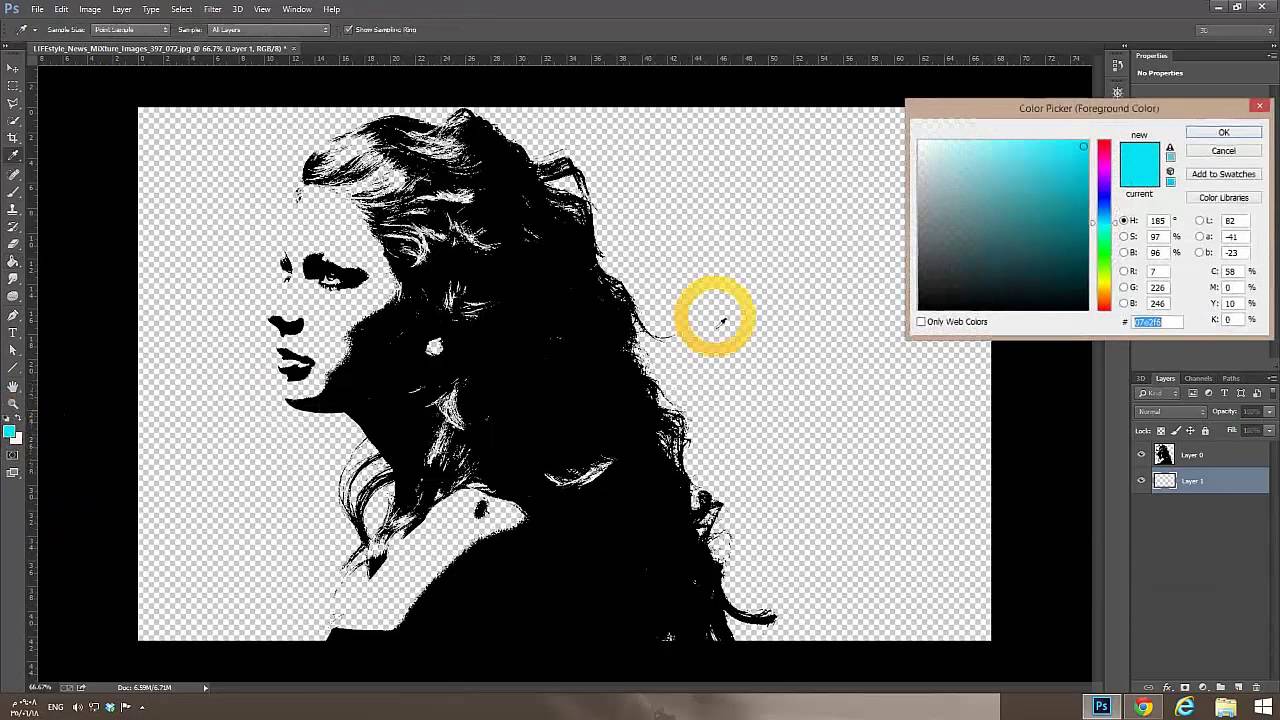
Task: Select the Smudge tool
Action: pyautogui.click(x=13, y=279)
